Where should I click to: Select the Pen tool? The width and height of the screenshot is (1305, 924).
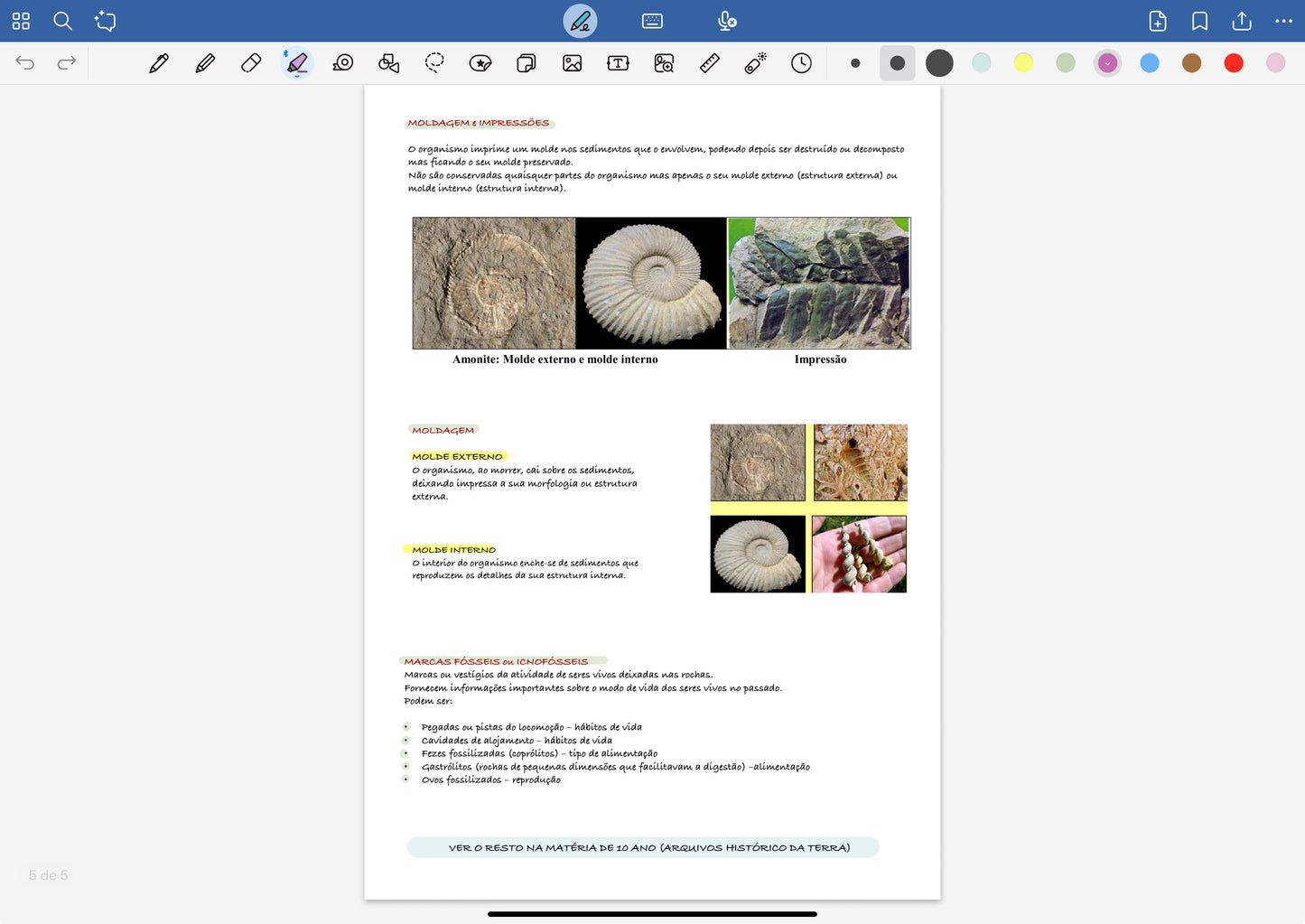point(159,63)
